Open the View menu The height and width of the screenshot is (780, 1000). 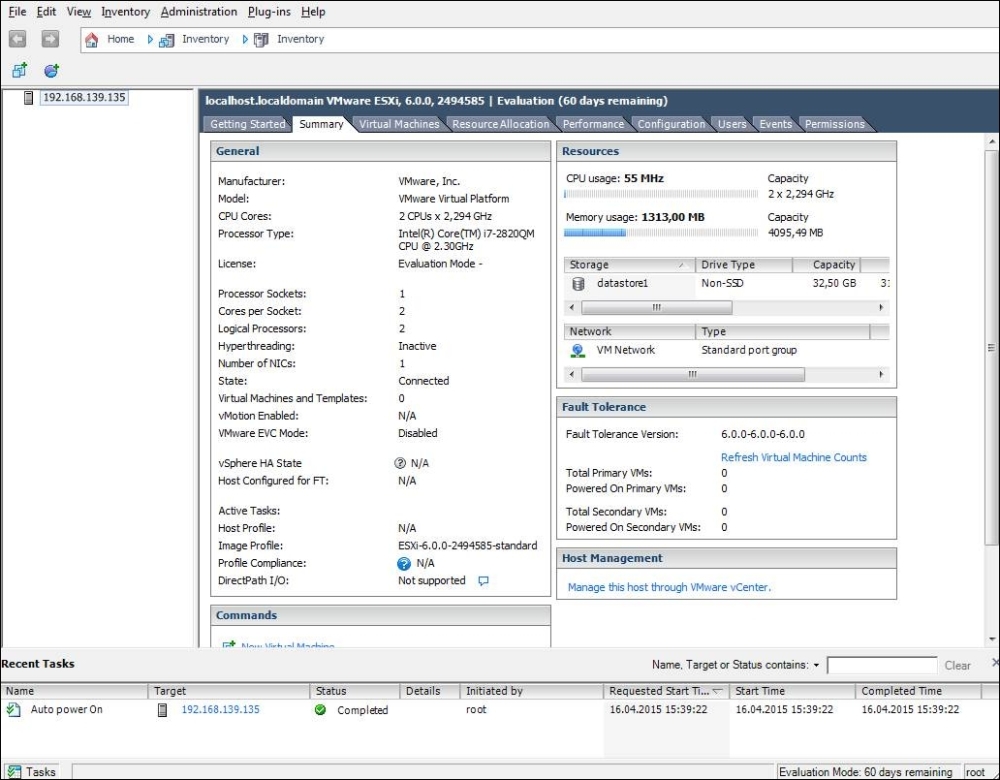79,11
